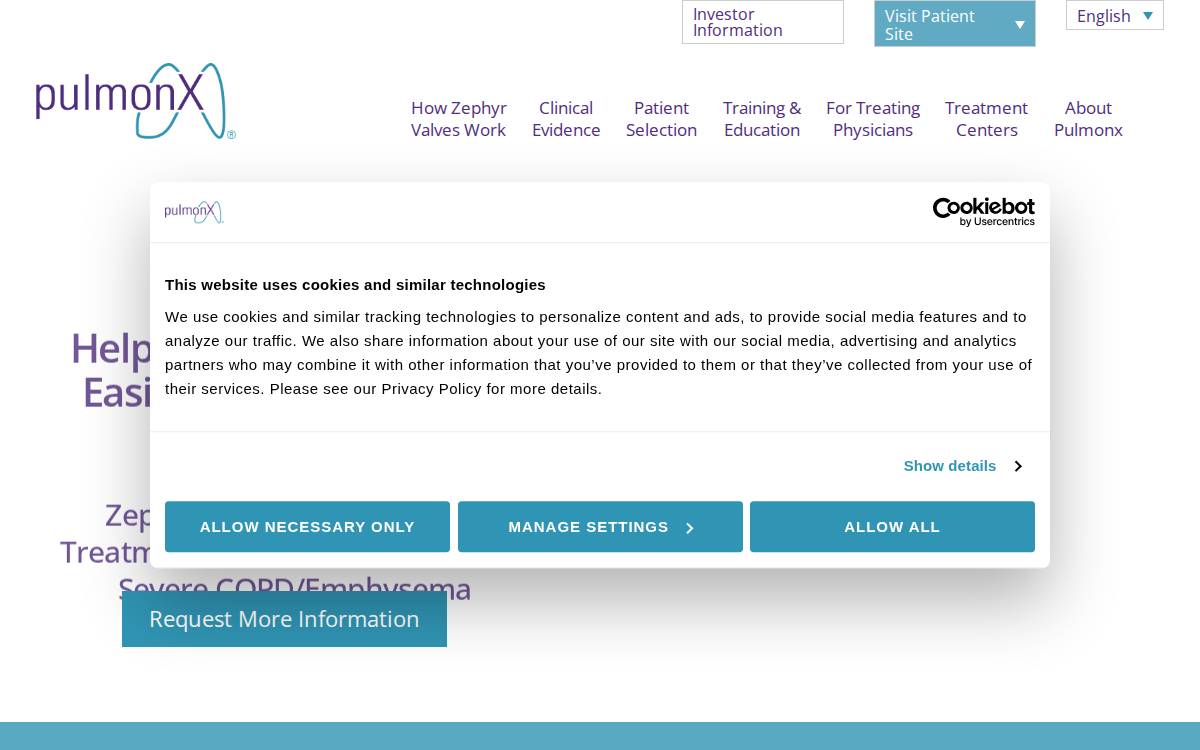Select Training & Education in navigation
The image size is (1200, 750).
(762, 119)
